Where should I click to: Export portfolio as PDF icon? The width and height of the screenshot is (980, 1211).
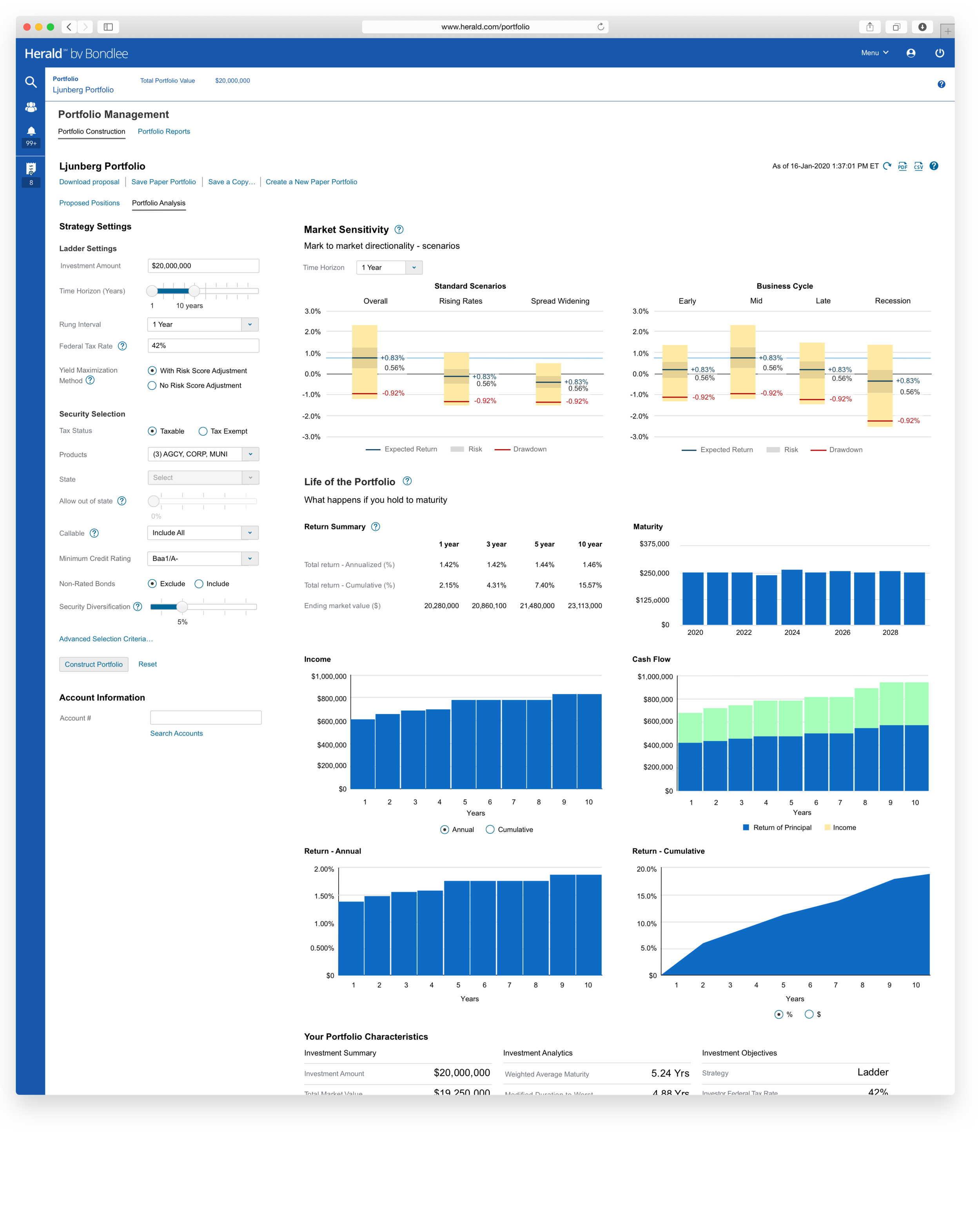(902, 166)
